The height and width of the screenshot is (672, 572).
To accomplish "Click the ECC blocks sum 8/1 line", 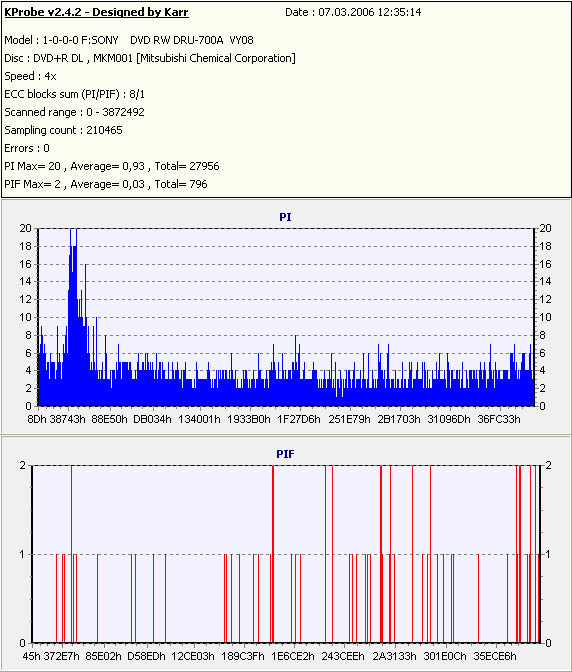I will tap(75, 94).
